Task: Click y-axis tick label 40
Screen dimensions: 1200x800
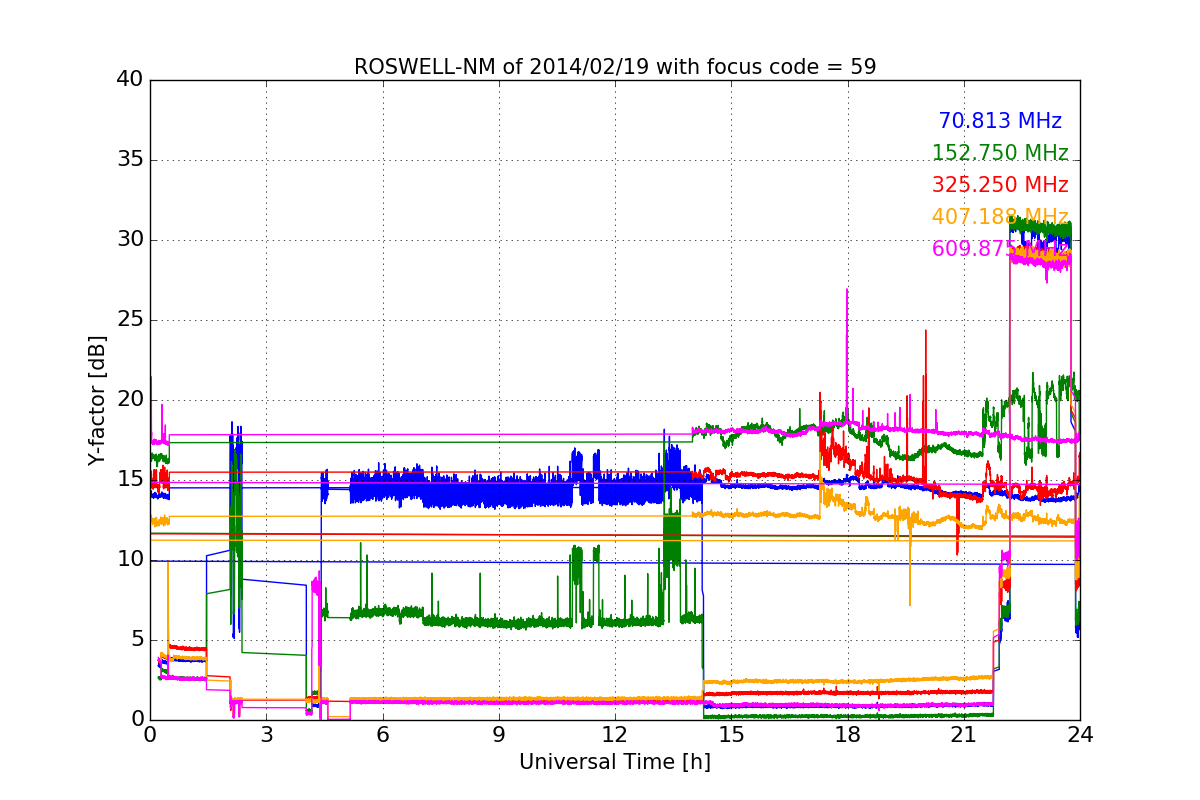Action: [130, 80]
